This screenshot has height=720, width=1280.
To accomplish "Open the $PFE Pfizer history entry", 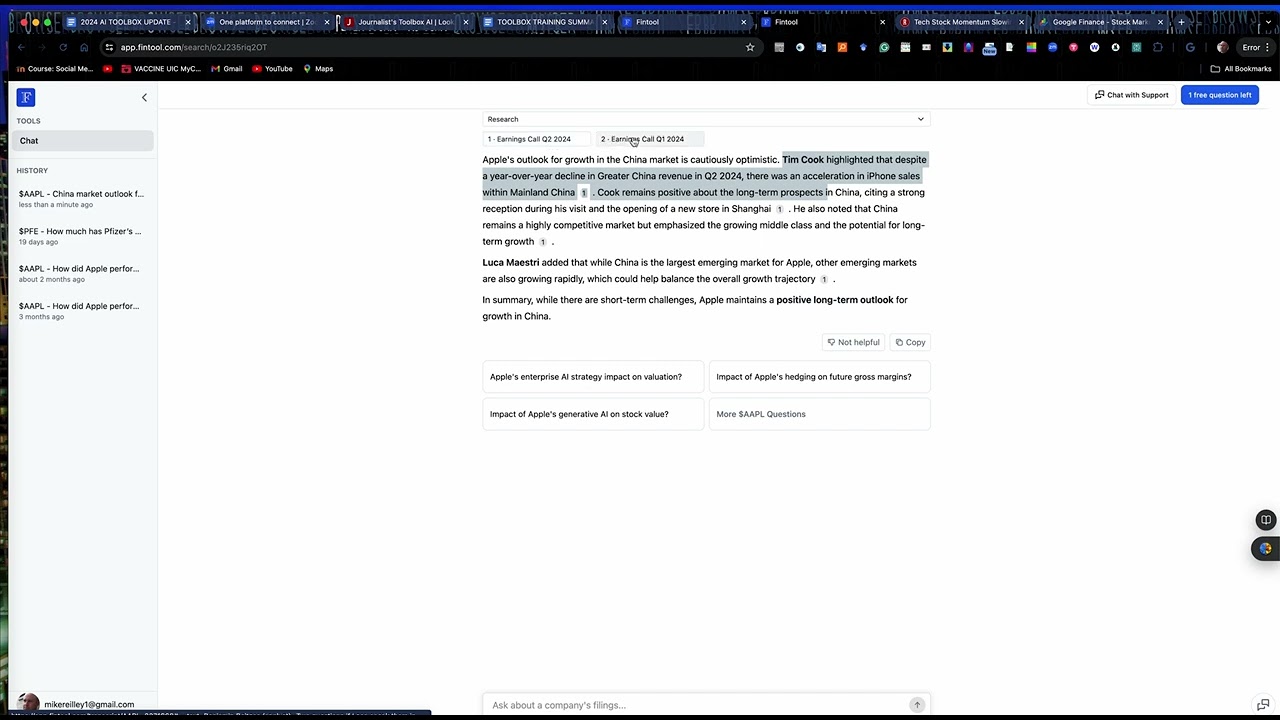I will [x=82, y=236].
